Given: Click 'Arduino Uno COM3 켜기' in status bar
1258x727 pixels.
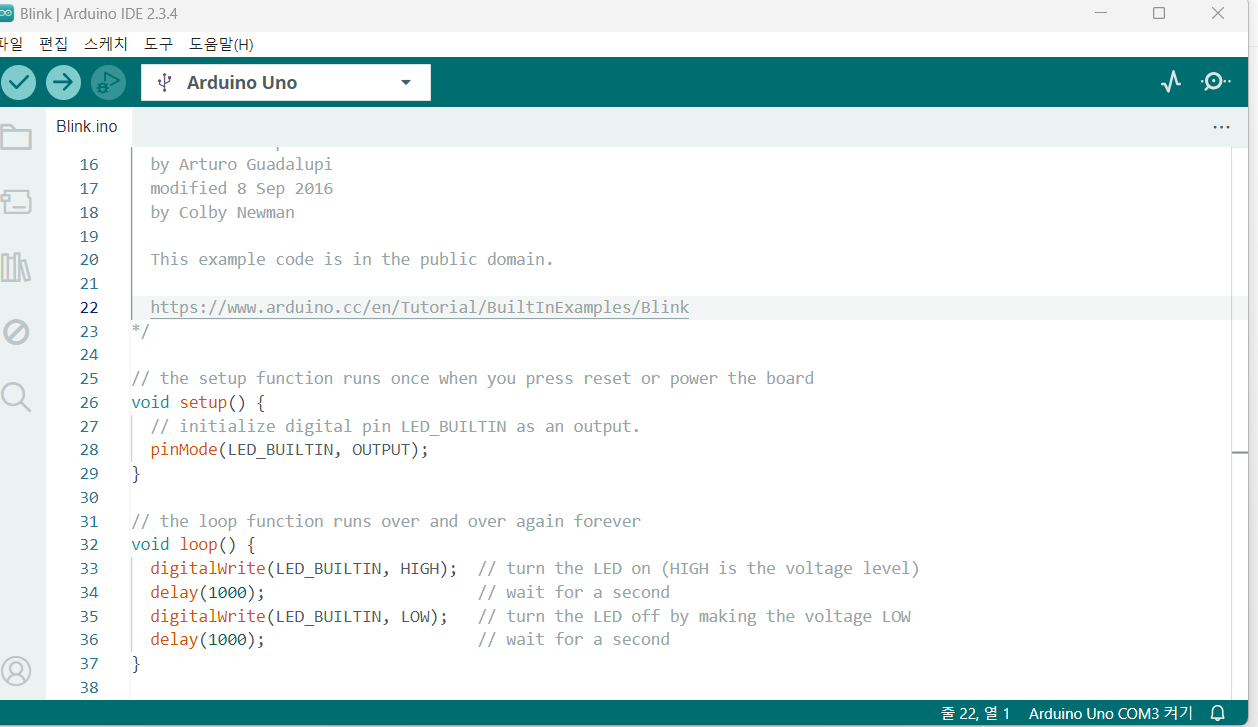Looking at the screenshot, I should 1110,713.
